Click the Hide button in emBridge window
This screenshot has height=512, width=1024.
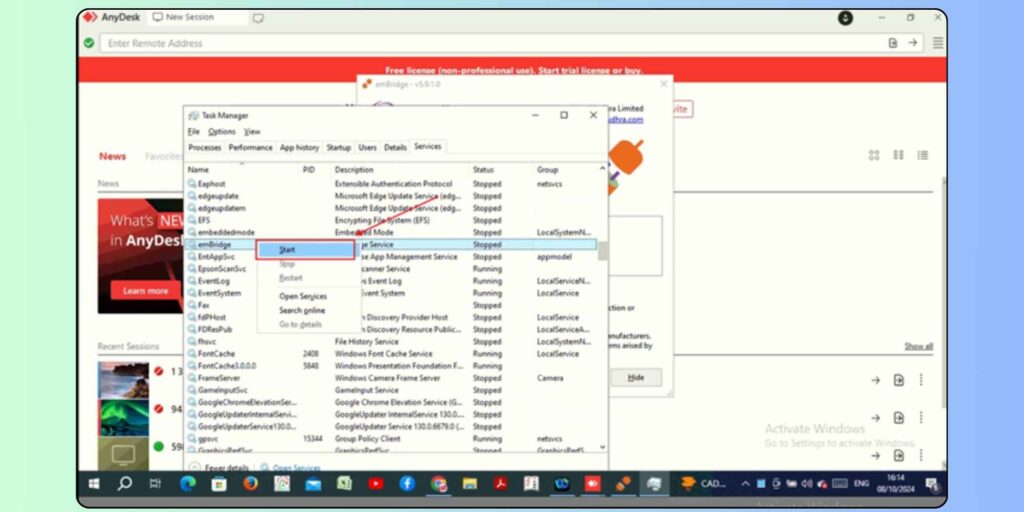click(x=636, y=377)
